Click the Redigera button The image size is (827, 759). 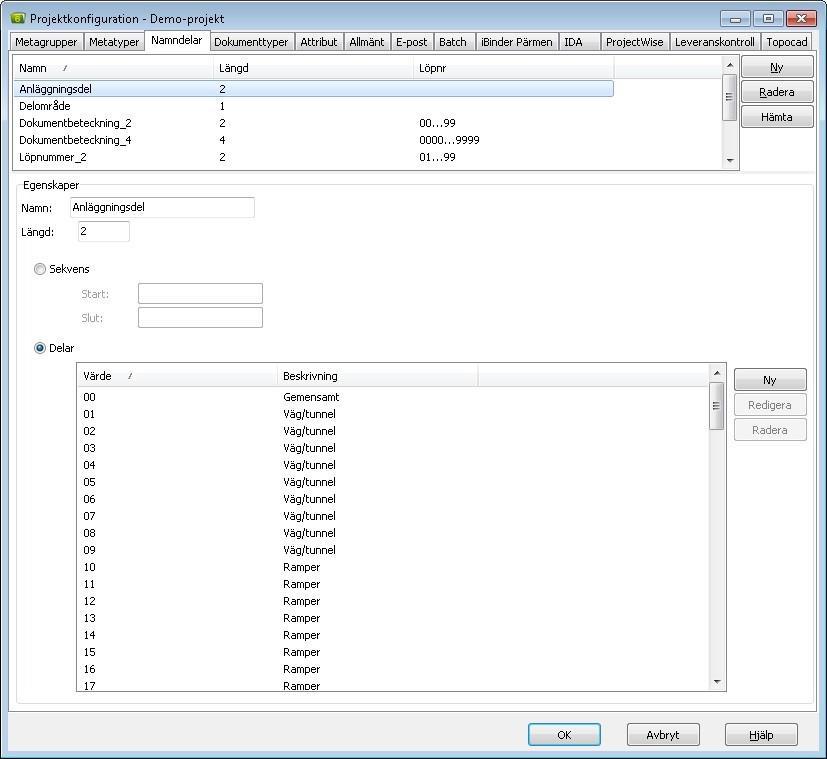[770, 405]
